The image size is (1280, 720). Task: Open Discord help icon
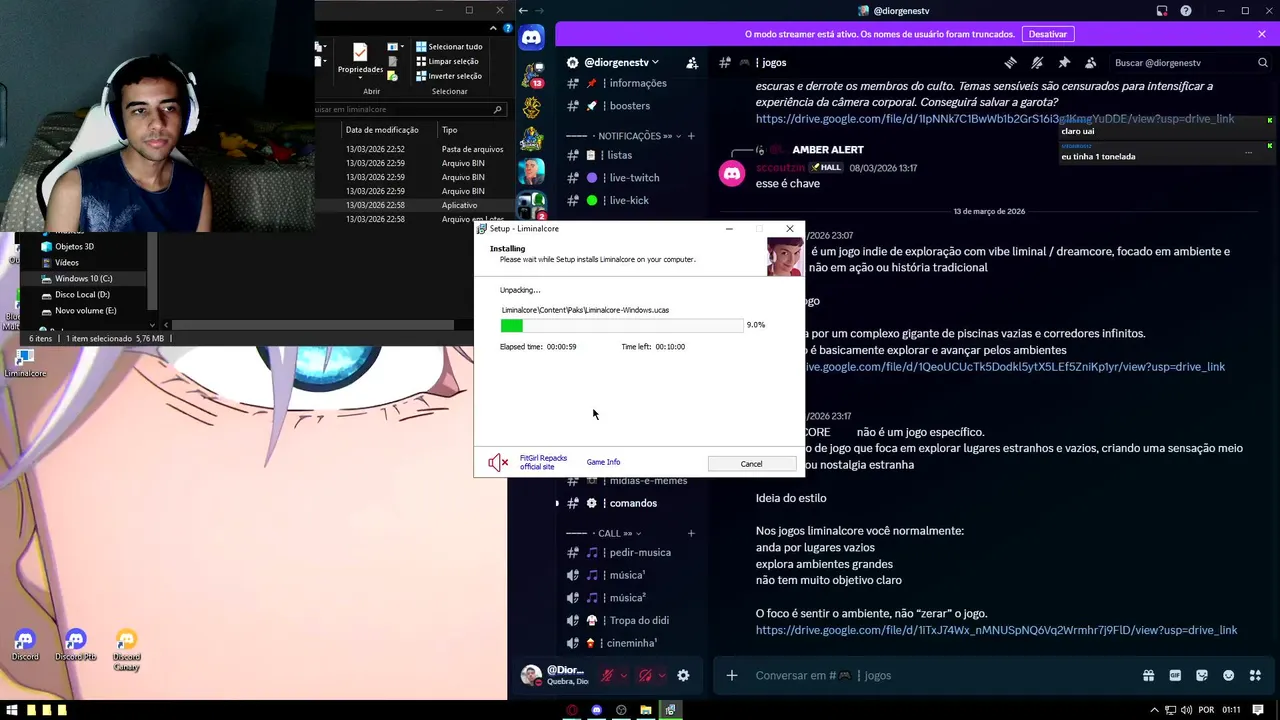(1186, 11)
